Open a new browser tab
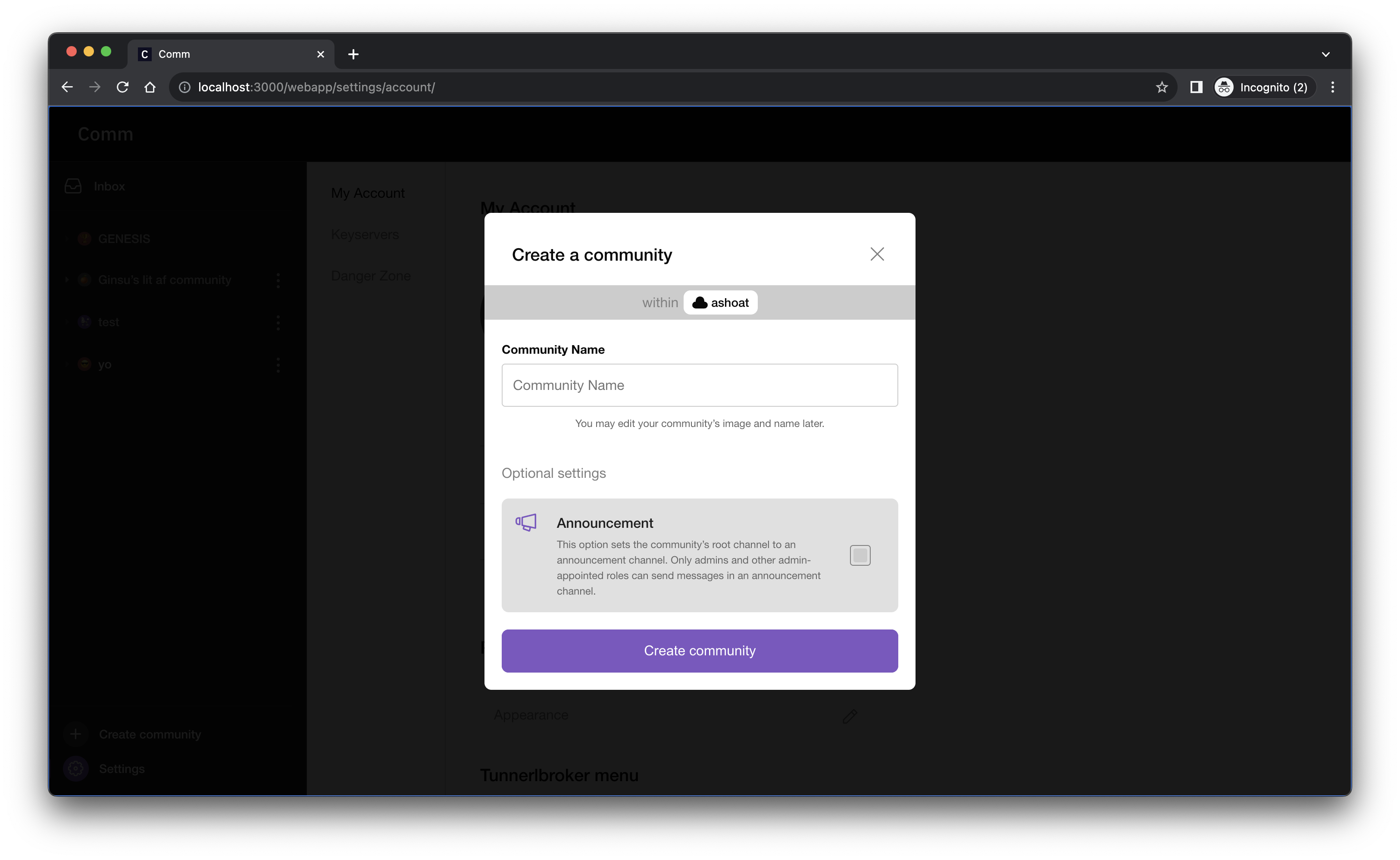The height and width of the screenshot is (860, 1400). [x=353, y=54]
